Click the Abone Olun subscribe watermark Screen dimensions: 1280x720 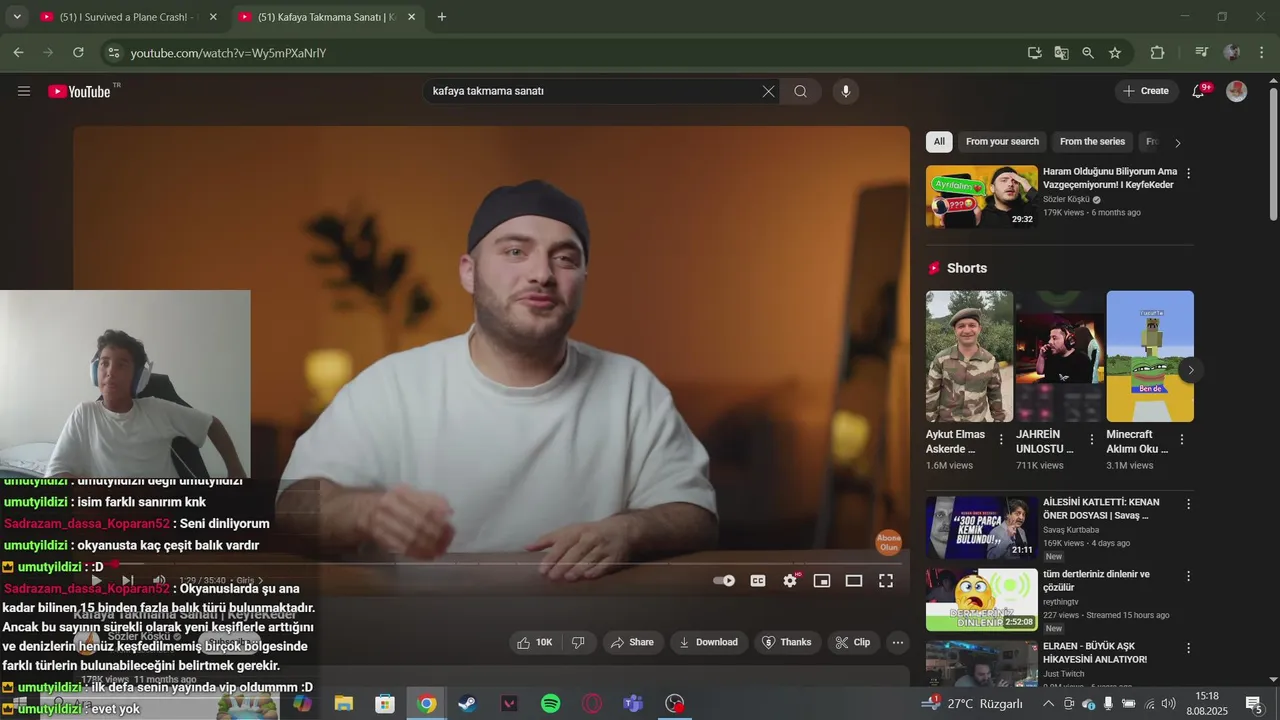coord(888,543)
